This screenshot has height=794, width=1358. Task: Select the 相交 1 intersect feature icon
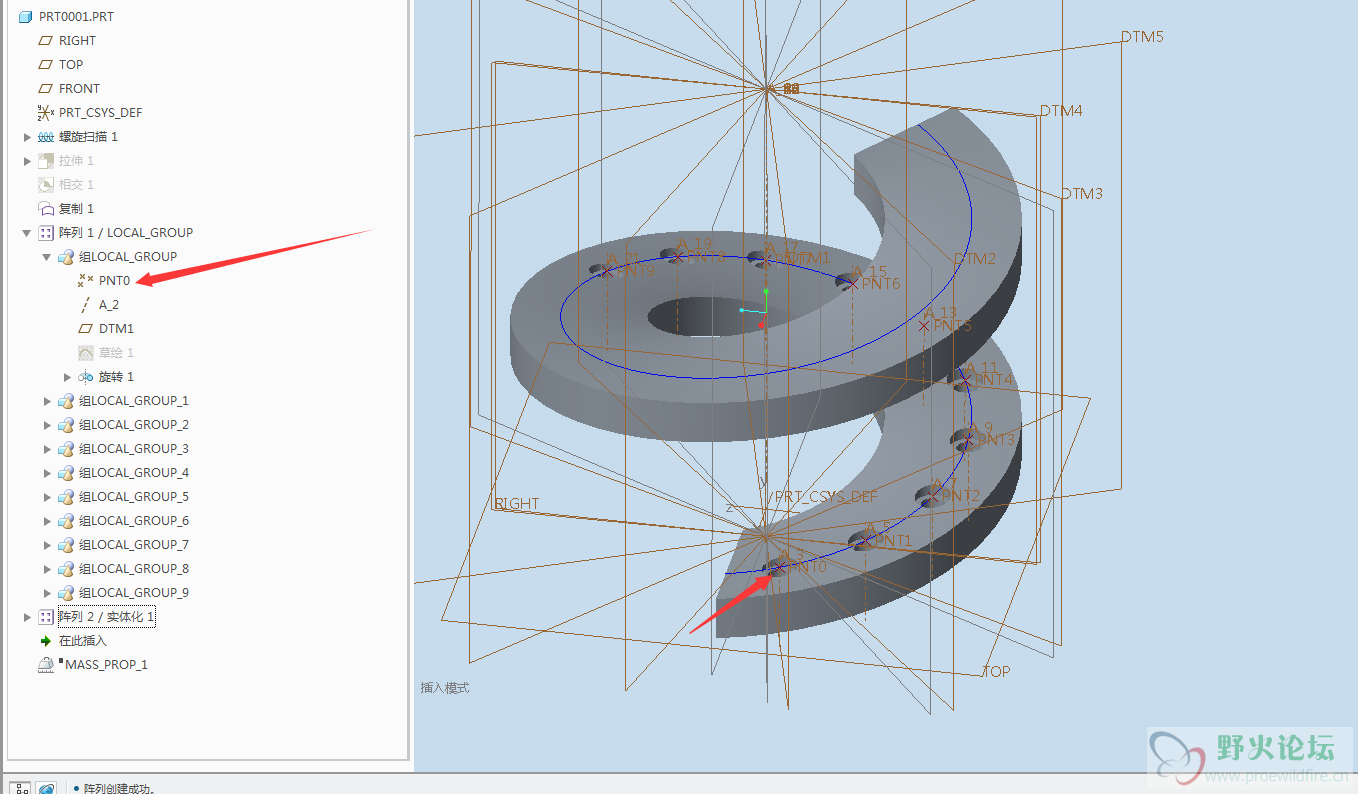pos(45,185)
